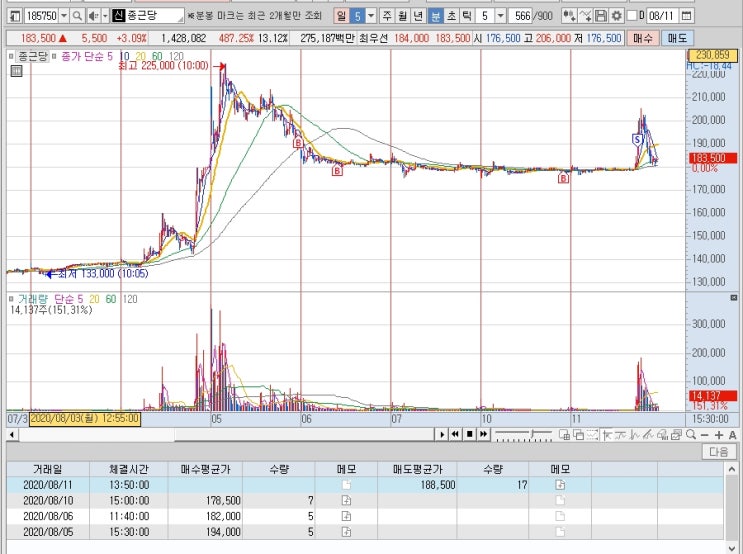Image resolution: width=743 pixels, height=554 pixels.
Task: Click the stop playback button
Action: (x=469, y=434)
